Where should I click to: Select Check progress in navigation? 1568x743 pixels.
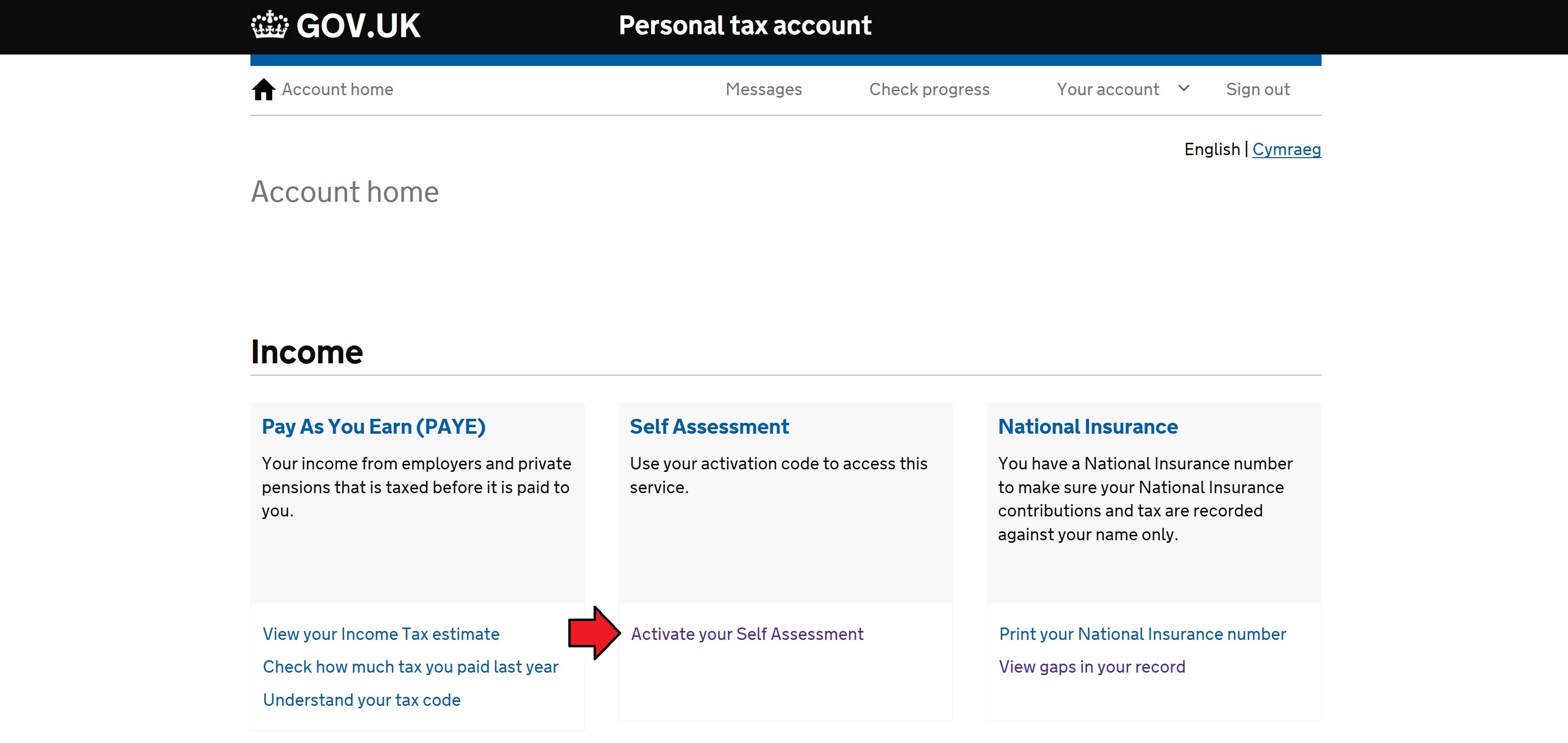(x=929, y=89)
